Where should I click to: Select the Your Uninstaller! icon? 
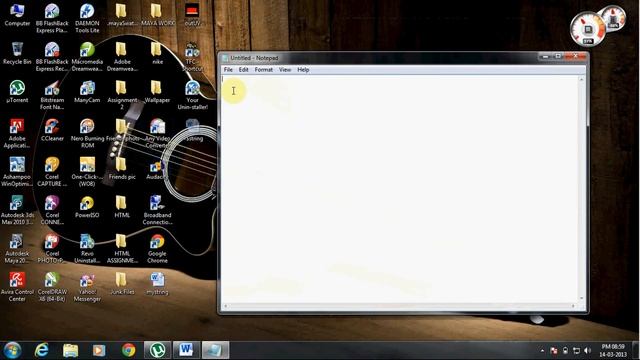coord(192,95)
